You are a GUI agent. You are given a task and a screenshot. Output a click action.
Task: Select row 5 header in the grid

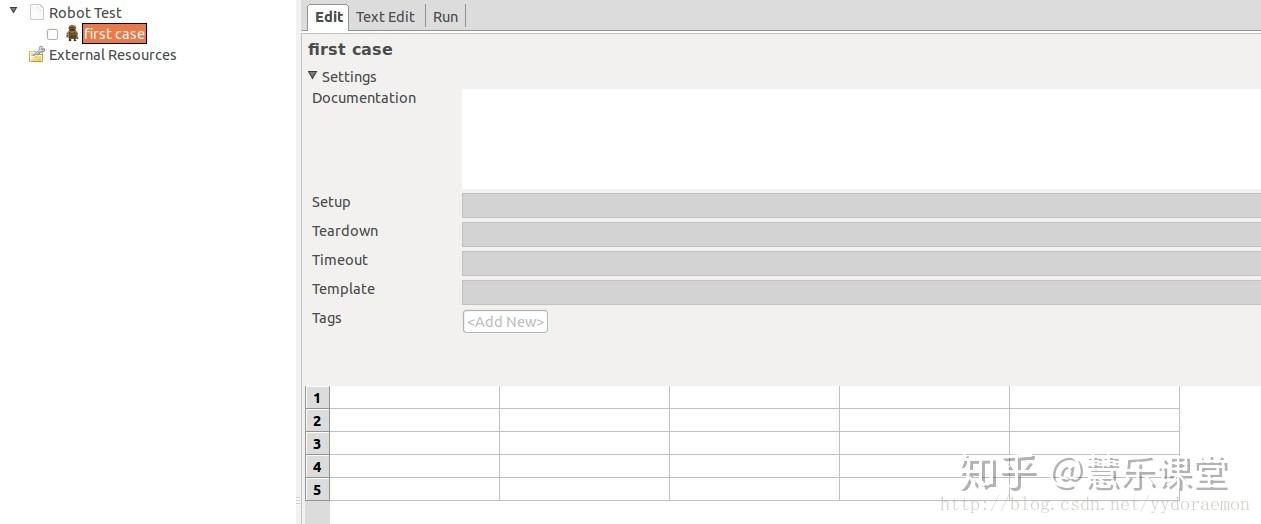pyautogui.click(x=317, y=490)
